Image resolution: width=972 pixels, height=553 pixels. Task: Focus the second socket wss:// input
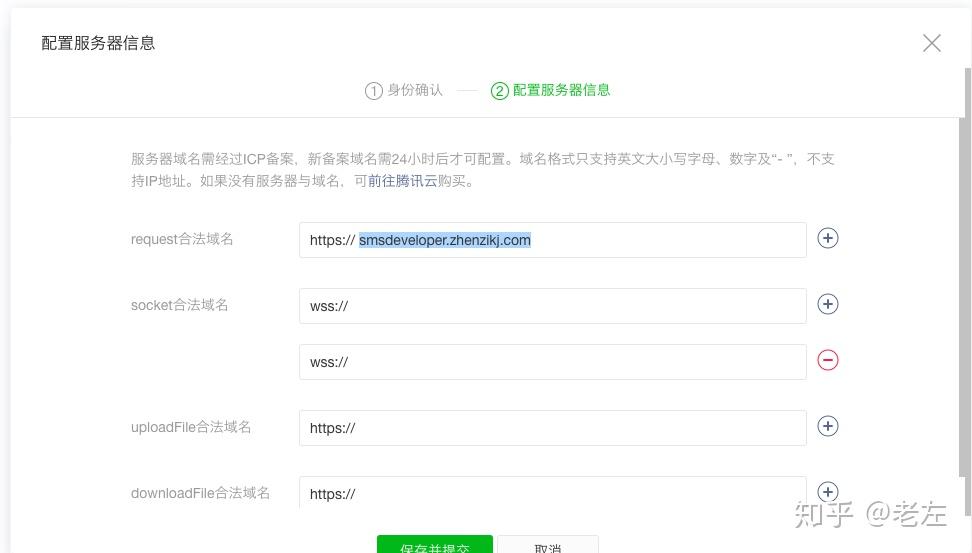552,362
